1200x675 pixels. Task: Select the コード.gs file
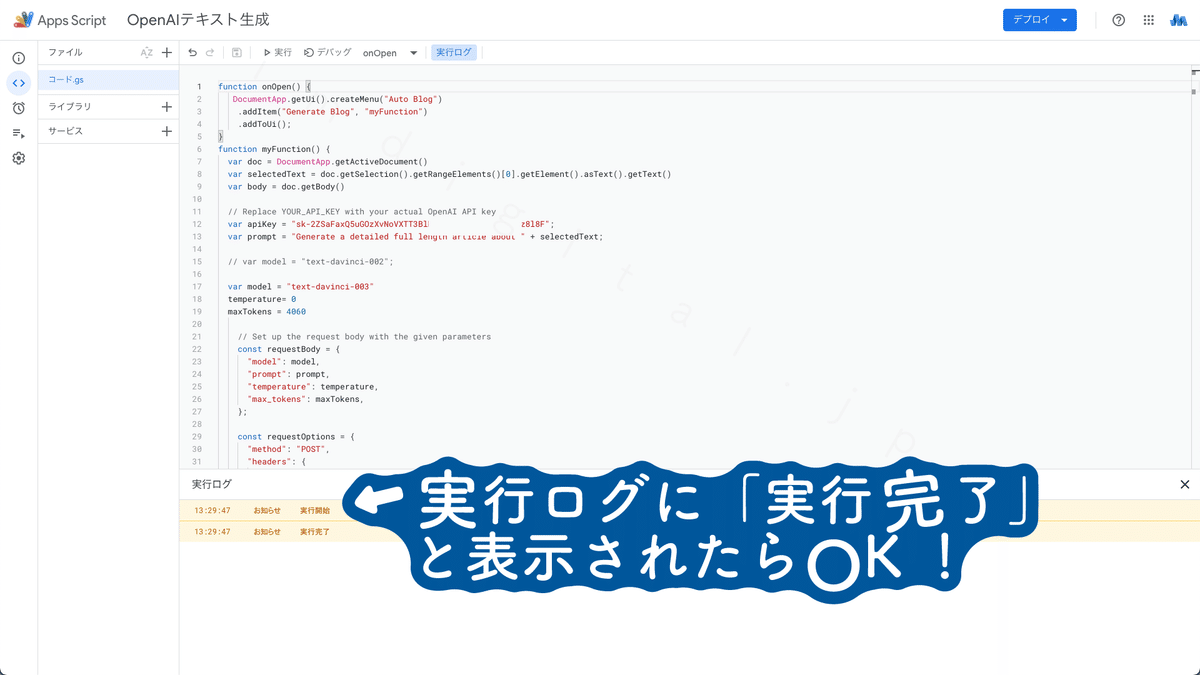pos(108,79)
